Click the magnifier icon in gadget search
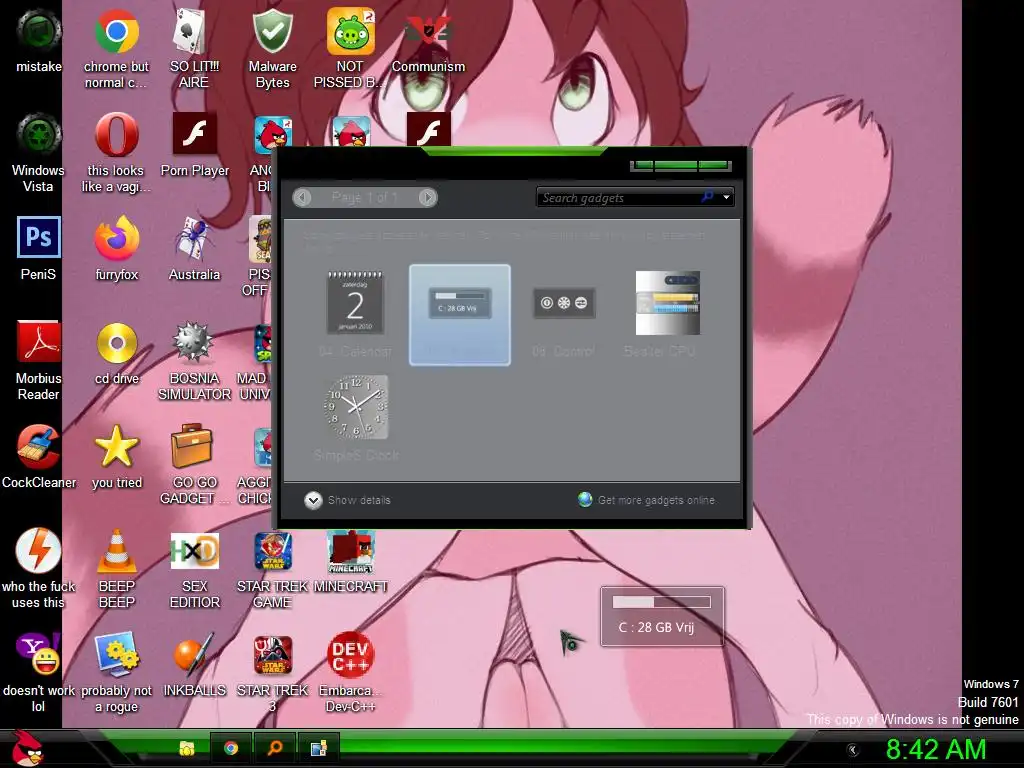 tap(707, 197)
